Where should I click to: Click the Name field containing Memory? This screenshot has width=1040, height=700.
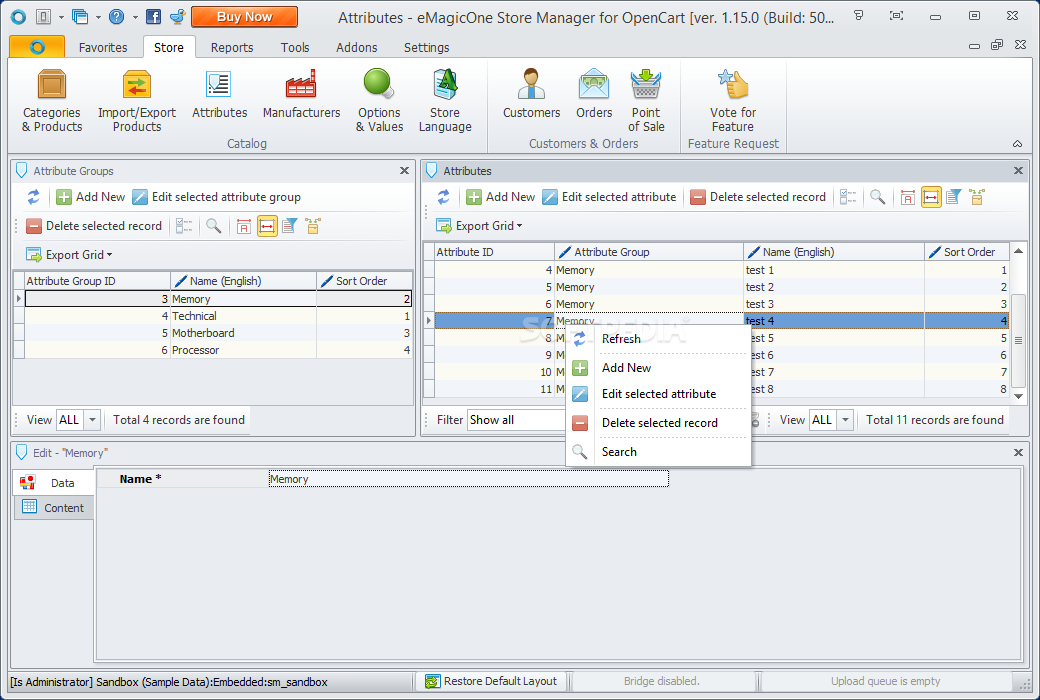click(468, 479)
